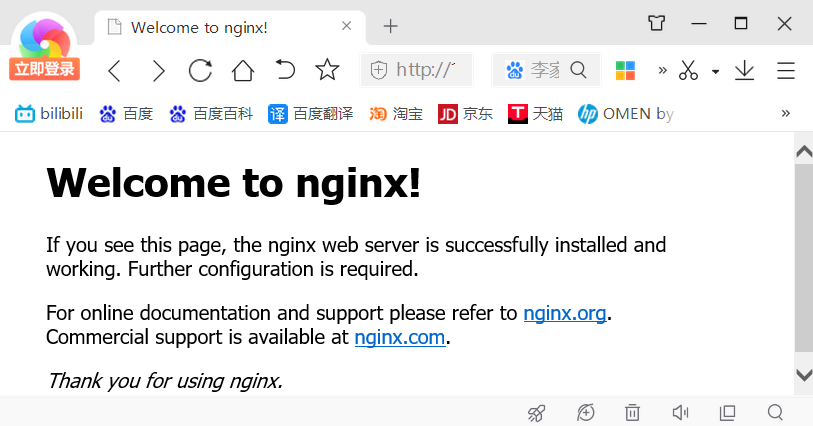Click the rocket accelerator icon in status bar
Viewport: 813px width, 426px height.
[536, 413]
